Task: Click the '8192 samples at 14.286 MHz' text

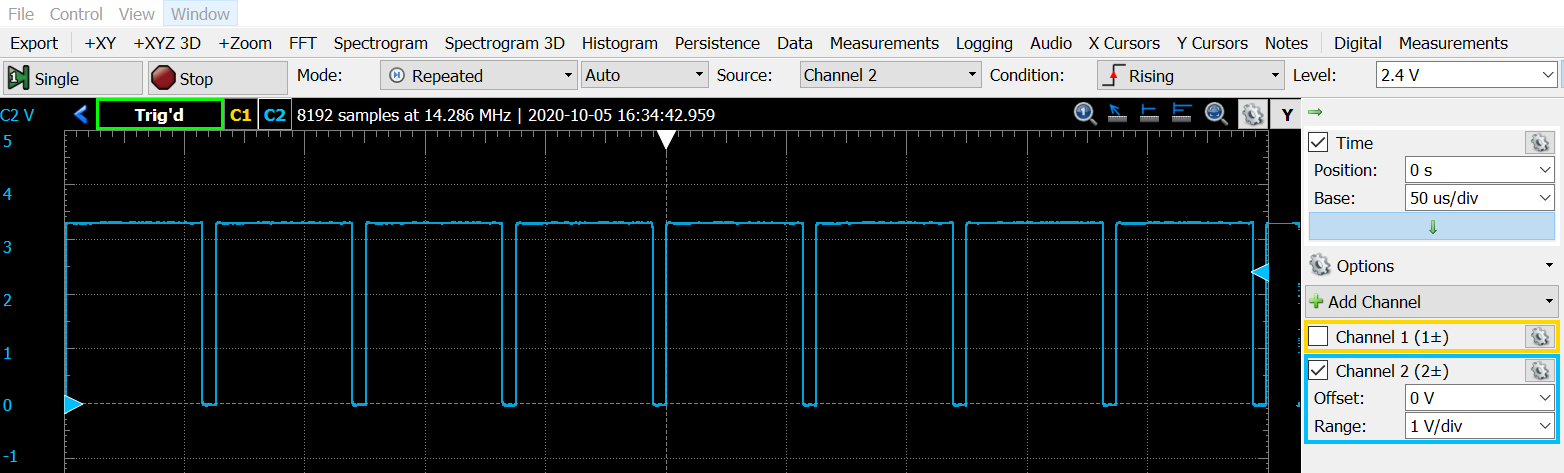Action: [x=404, y=115]
